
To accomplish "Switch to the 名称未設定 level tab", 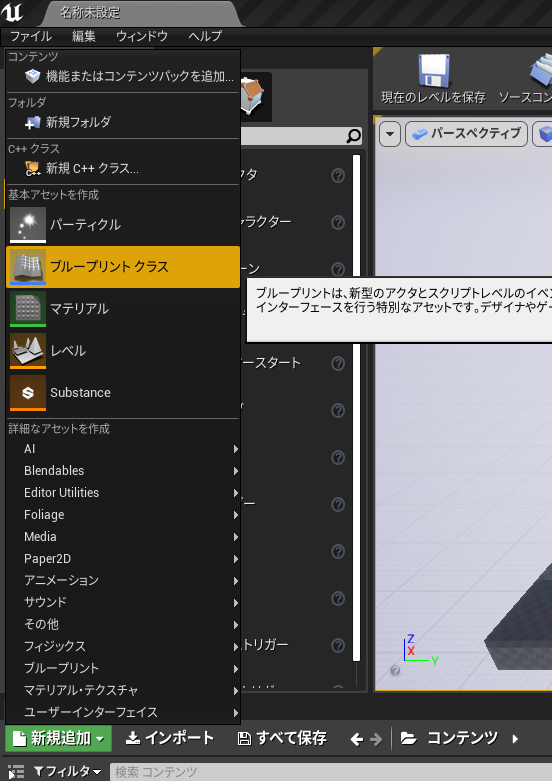I will [90, 12].
